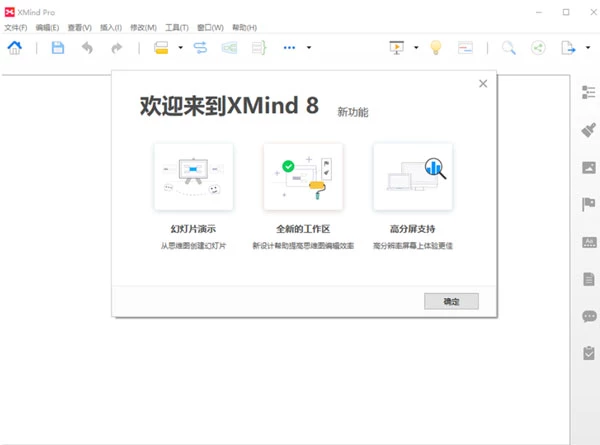Open the 窗口(W) menu
The width and height of the screenshot is (600, 445).
(x=210, y=28)
